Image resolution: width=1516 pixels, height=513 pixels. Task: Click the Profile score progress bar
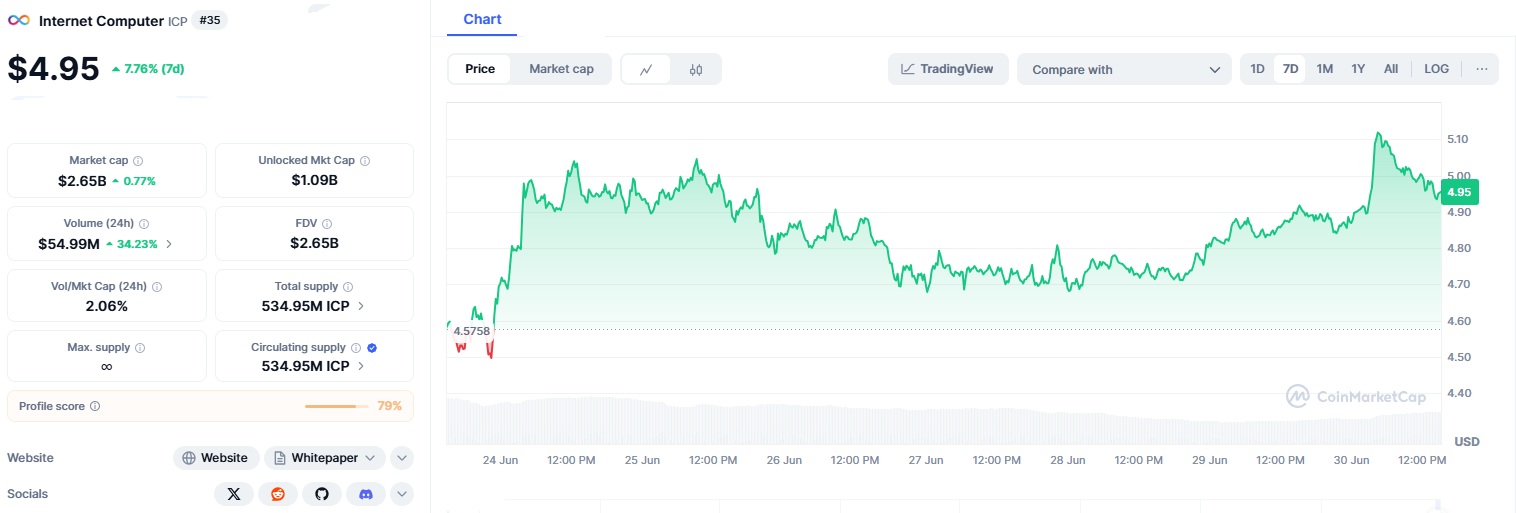click(336, 406)
